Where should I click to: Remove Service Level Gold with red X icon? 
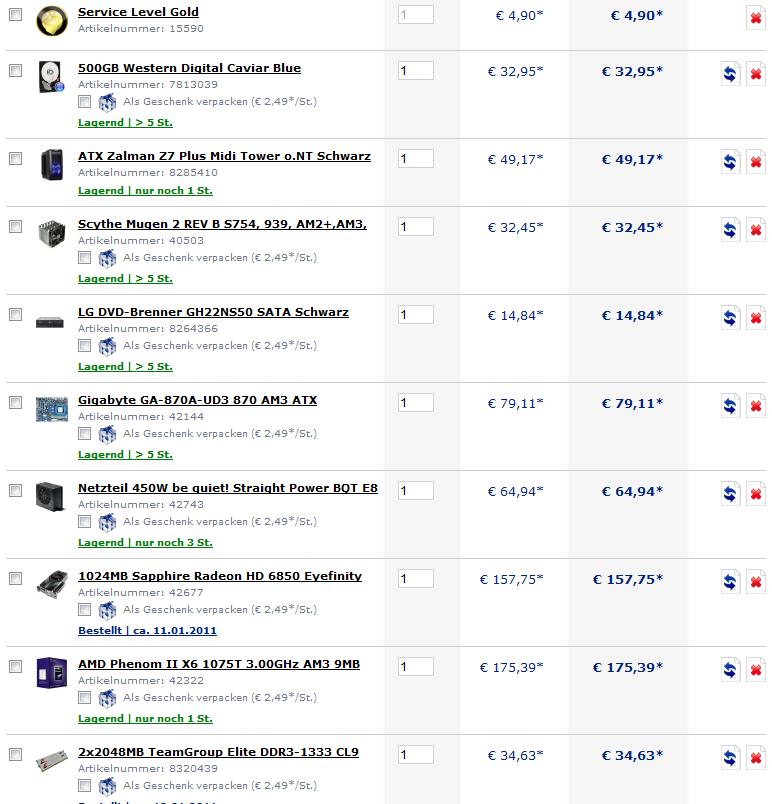pyautogui.click(x=755, y=18)
